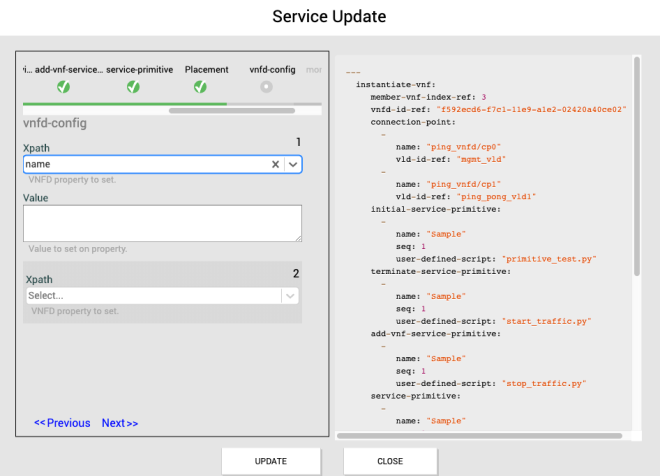Click the vnfd-config current step circle

pos(266,87)
